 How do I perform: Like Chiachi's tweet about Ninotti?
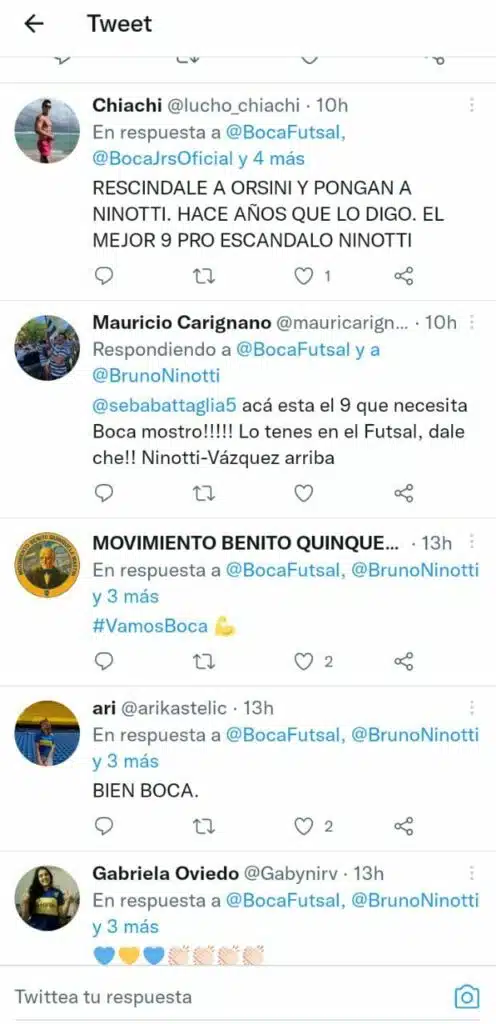pyautogui.click(x=303, y=277)
